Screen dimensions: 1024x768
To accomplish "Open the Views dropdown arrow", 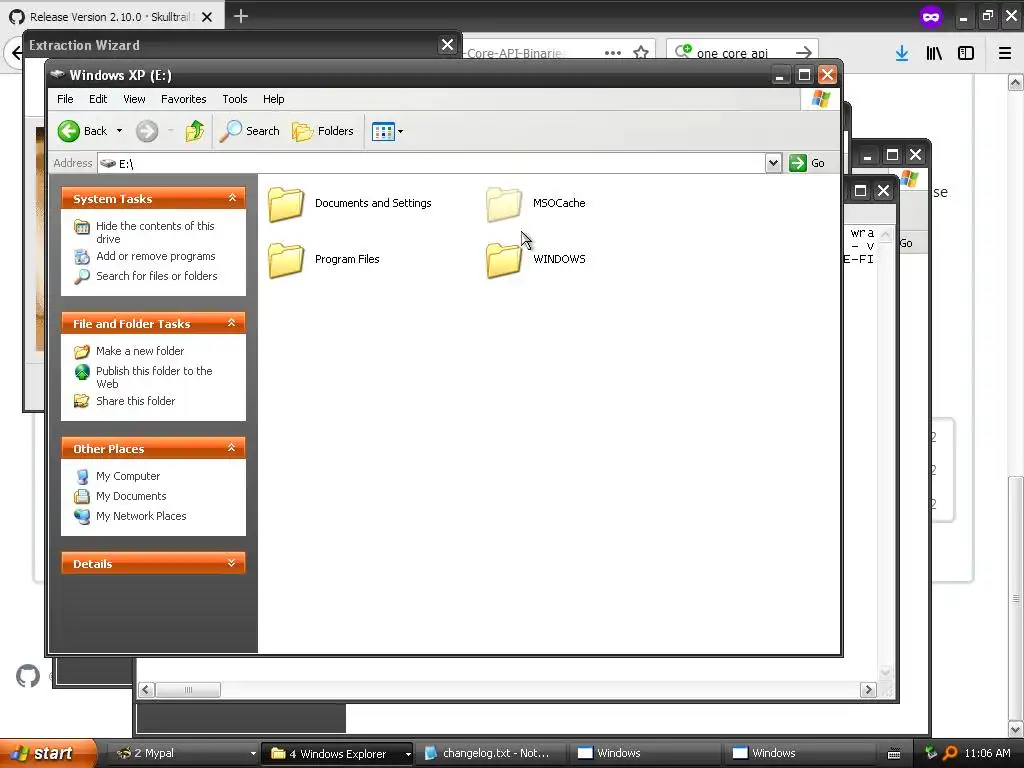I will 400,131.
